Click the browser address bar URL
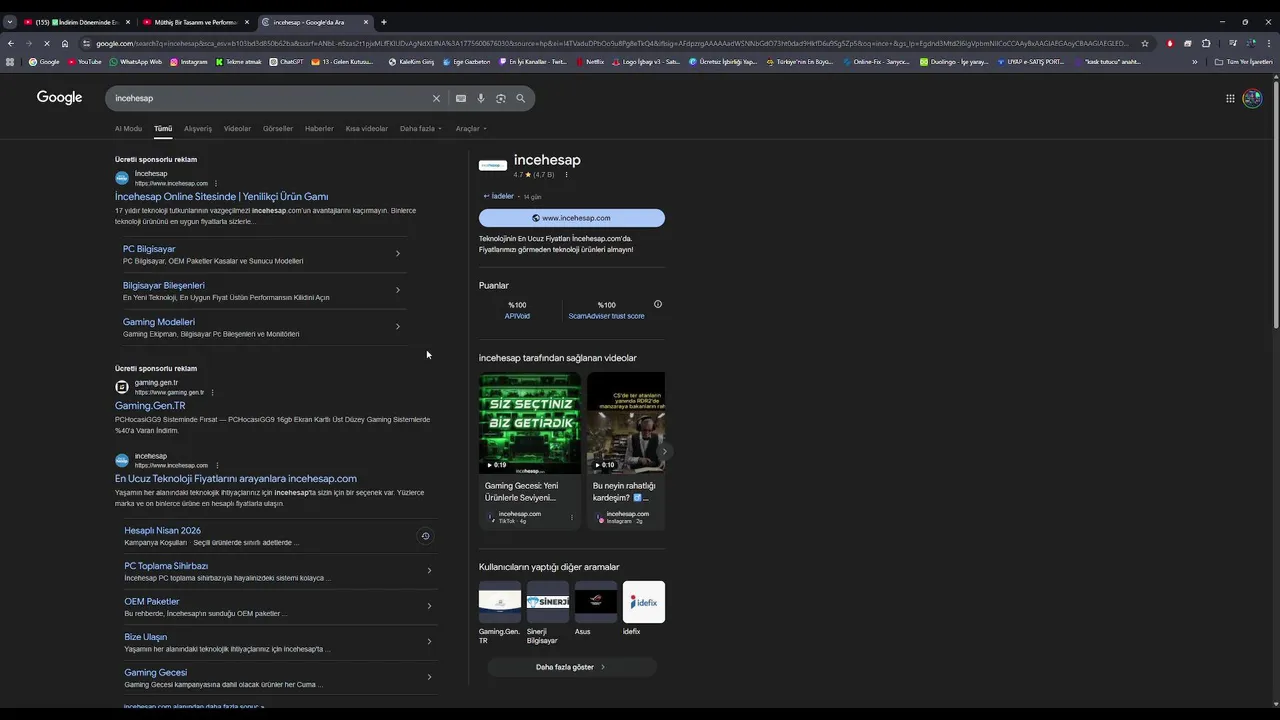The height and width of the screenshot is (720, 1280). pos(612,43)
